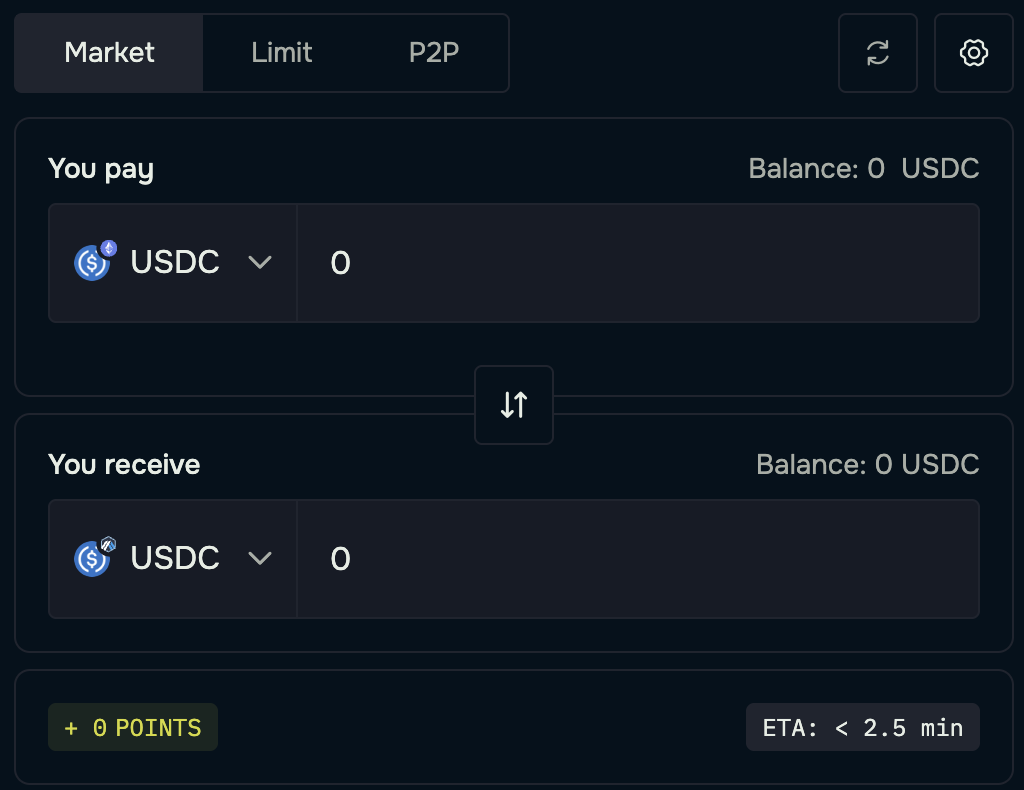Open the USDC token selector in You pay
The image size is (1024, 790).
pyautogui.click(x=174, y=263)
